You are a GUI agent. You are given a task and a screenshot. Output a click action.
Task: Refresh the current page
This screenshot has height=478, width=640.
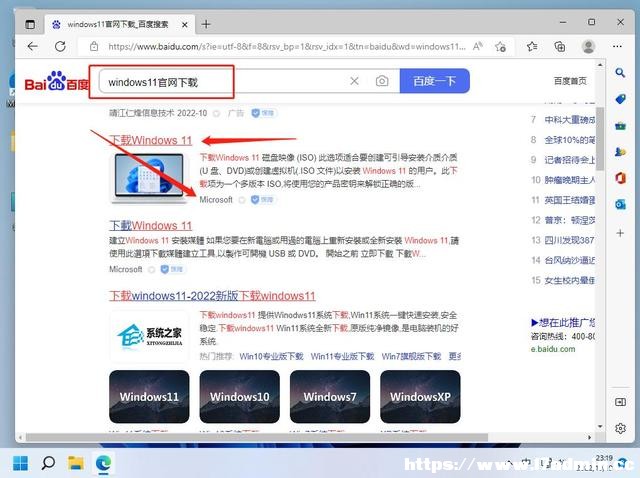click(x=60, y=47)
